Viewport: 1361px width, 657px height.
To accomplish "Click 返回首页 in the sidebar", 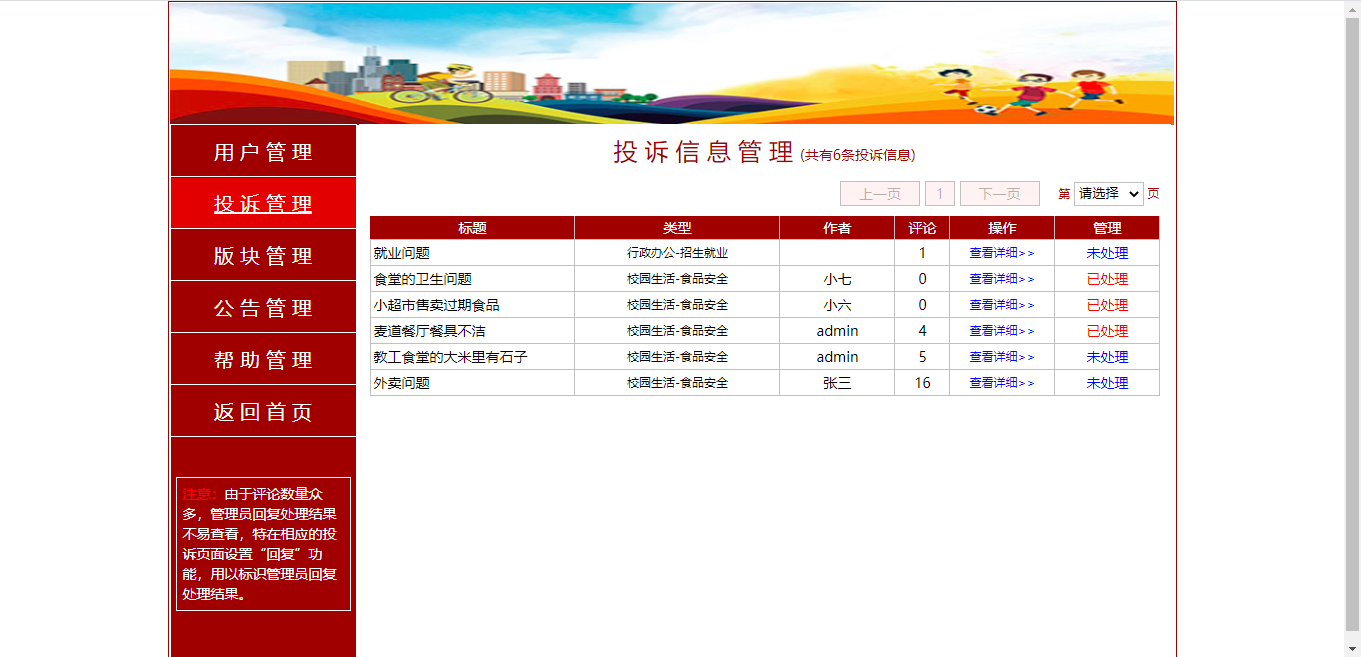I will click(263, 412).
